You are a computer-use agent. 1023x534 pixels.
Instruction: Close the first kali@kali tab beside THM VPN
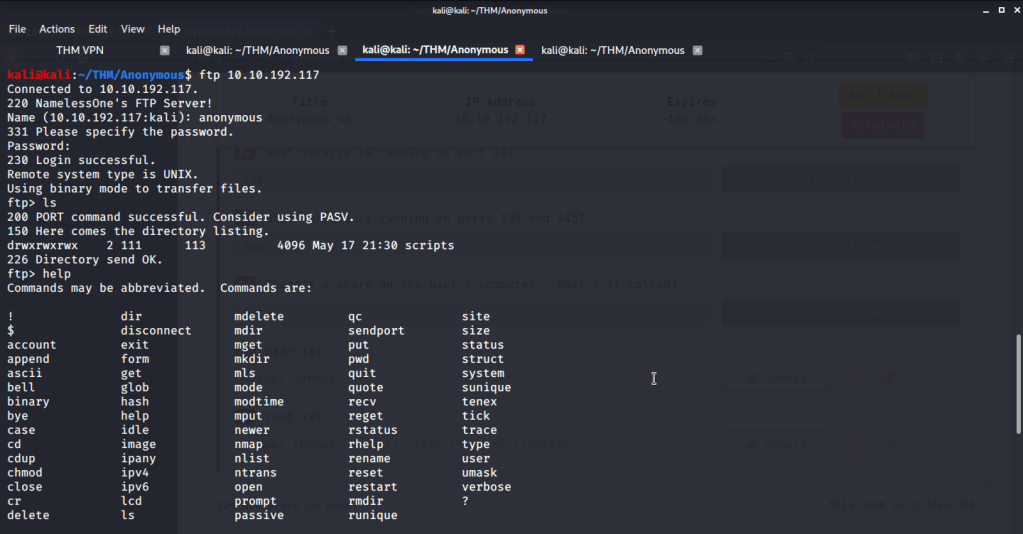coord(342,50)
